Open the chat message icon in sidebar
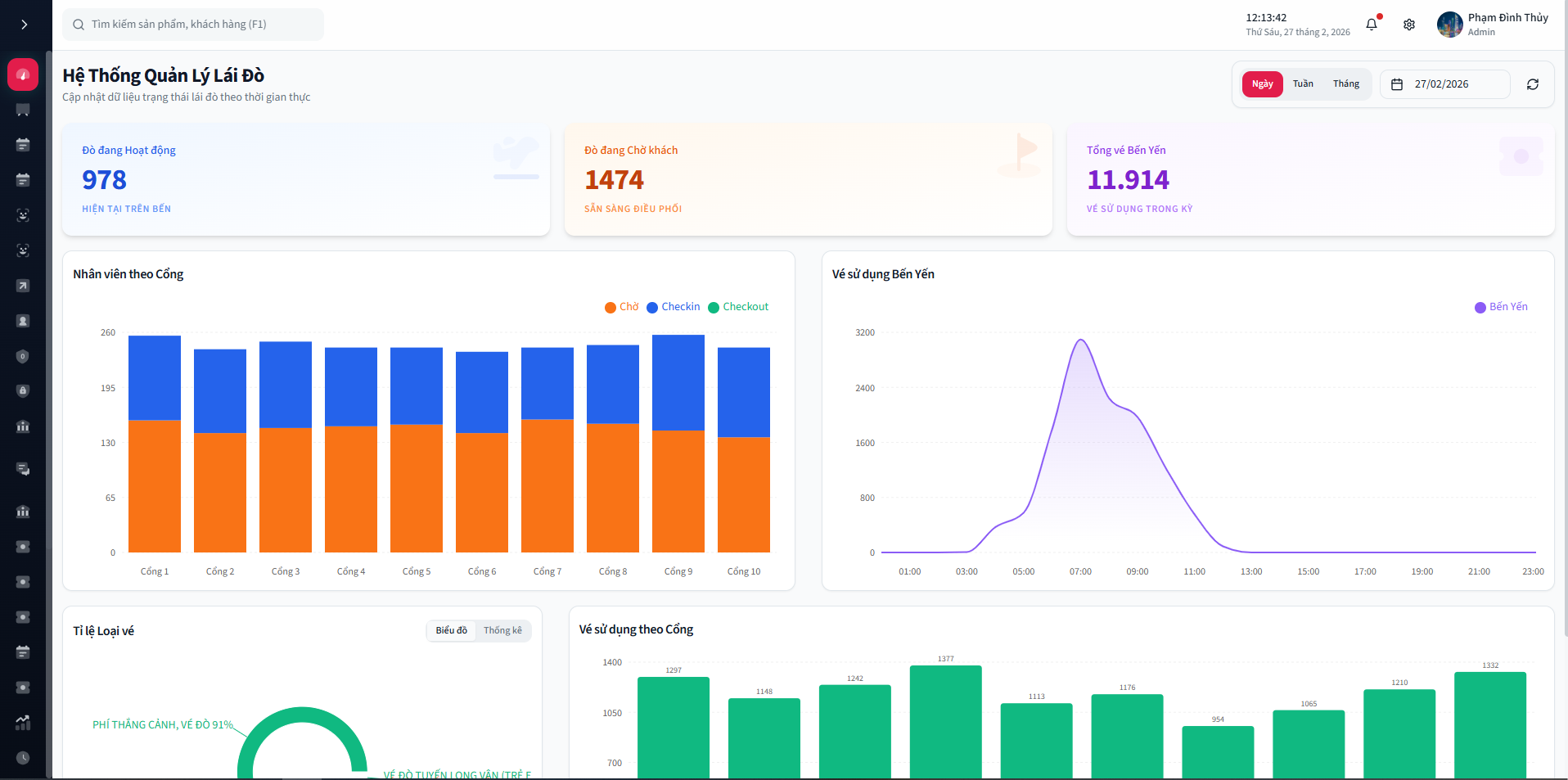Screen dimensions: 1568x780 [22, 468]
